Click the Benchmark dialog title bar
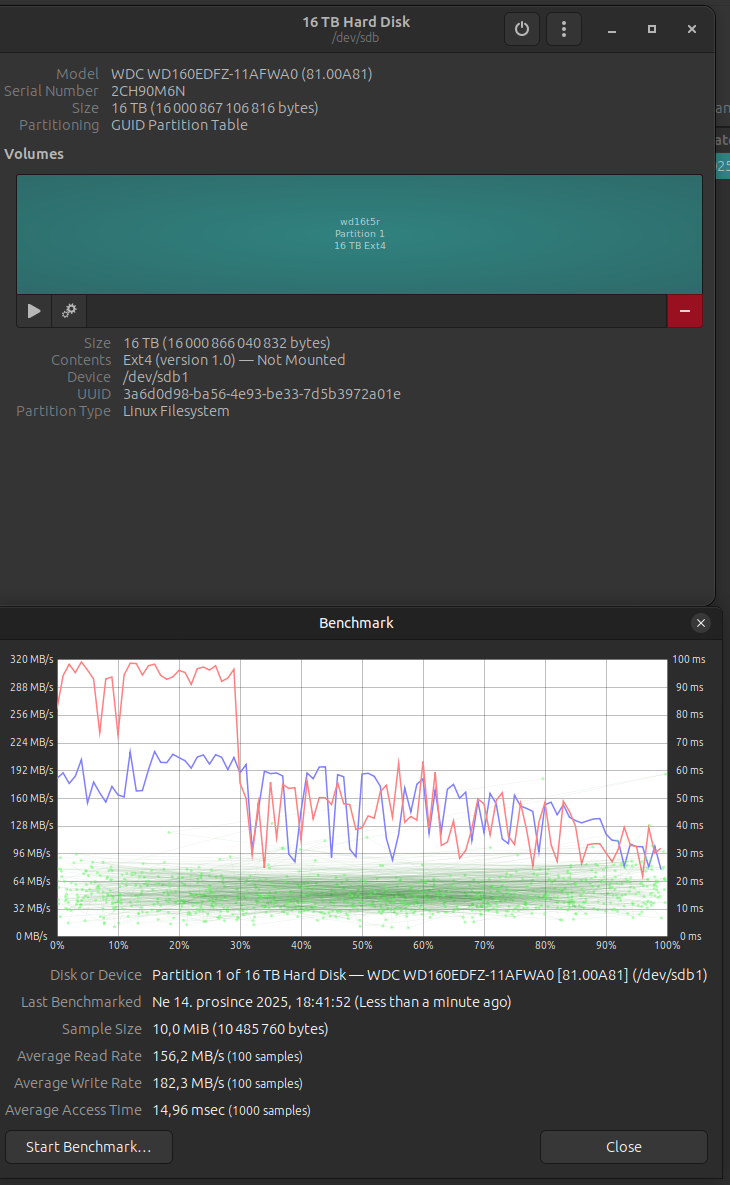This screenshot has height=1185, width=730. [356, 623]
